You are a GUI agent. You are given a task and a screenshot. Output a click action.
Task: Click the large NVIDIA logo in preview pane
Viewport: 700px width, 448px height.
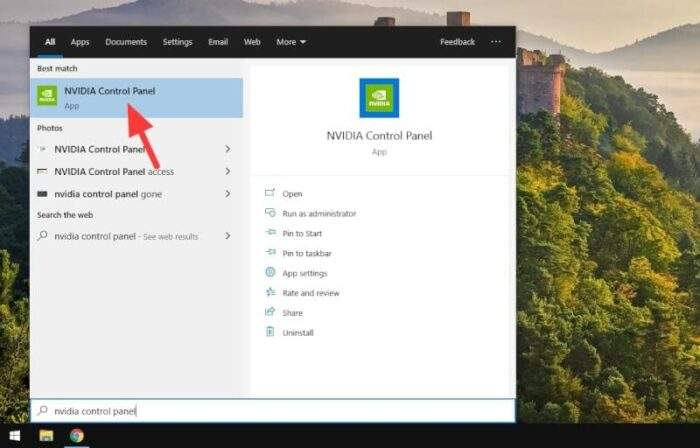[379, 98]
